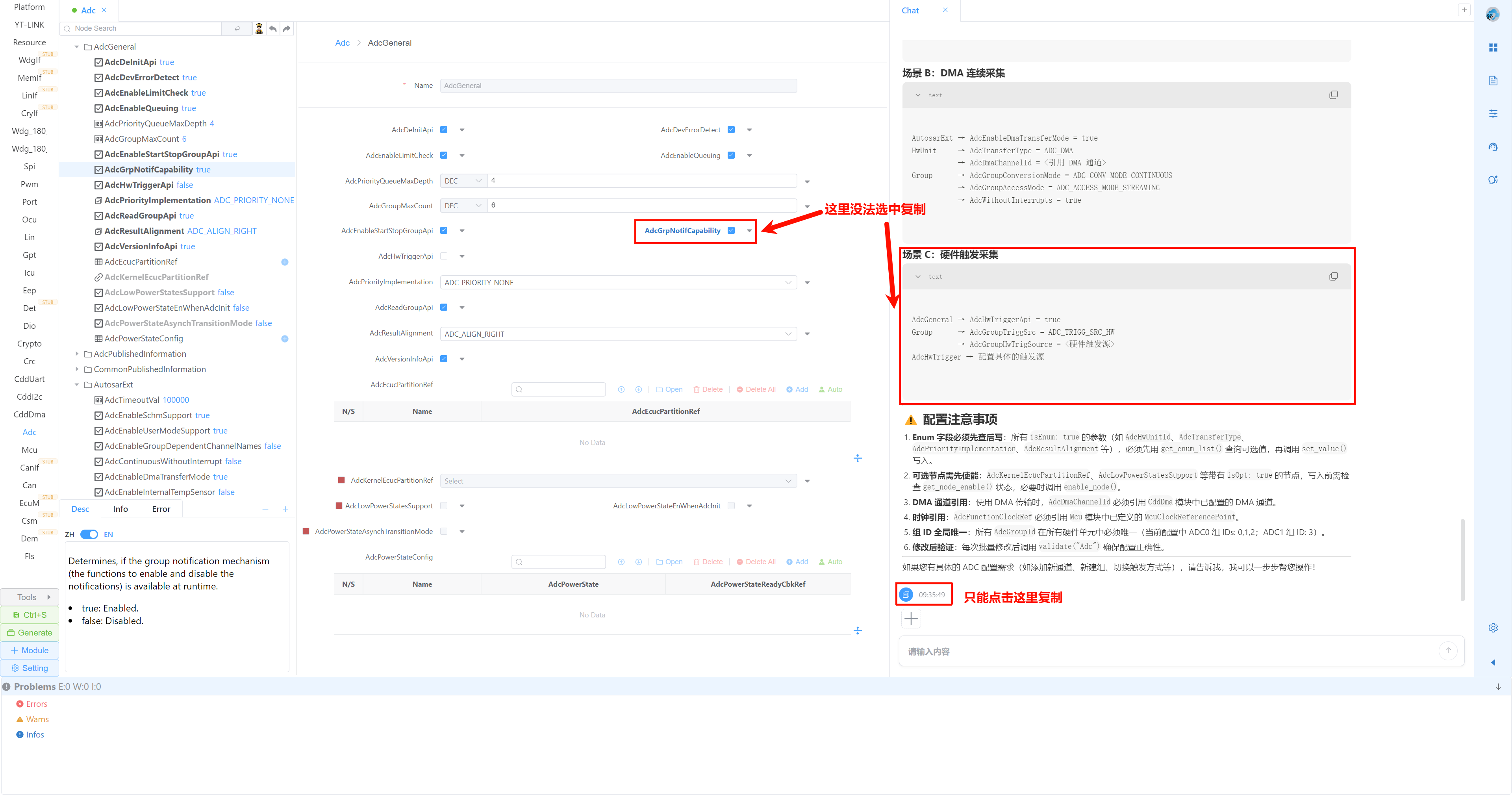The height and width of the screenshot is (795, 1512).
Task: Open the AI head assistant icon in sidebar
Action: click(x=1493, y=180)
